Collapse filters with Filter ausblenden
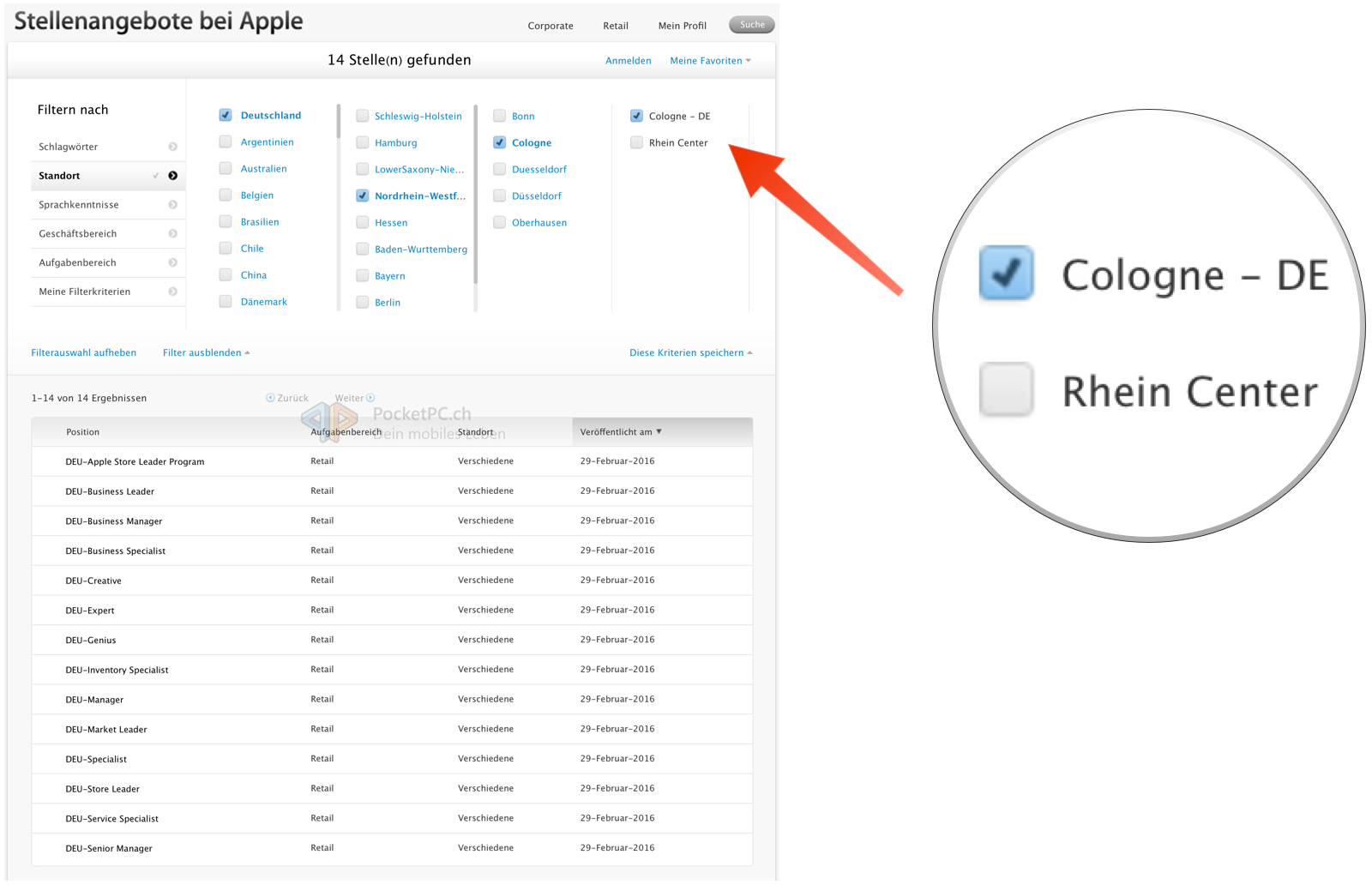This screenshot has height=885, width=1372. tap(207, 352)
